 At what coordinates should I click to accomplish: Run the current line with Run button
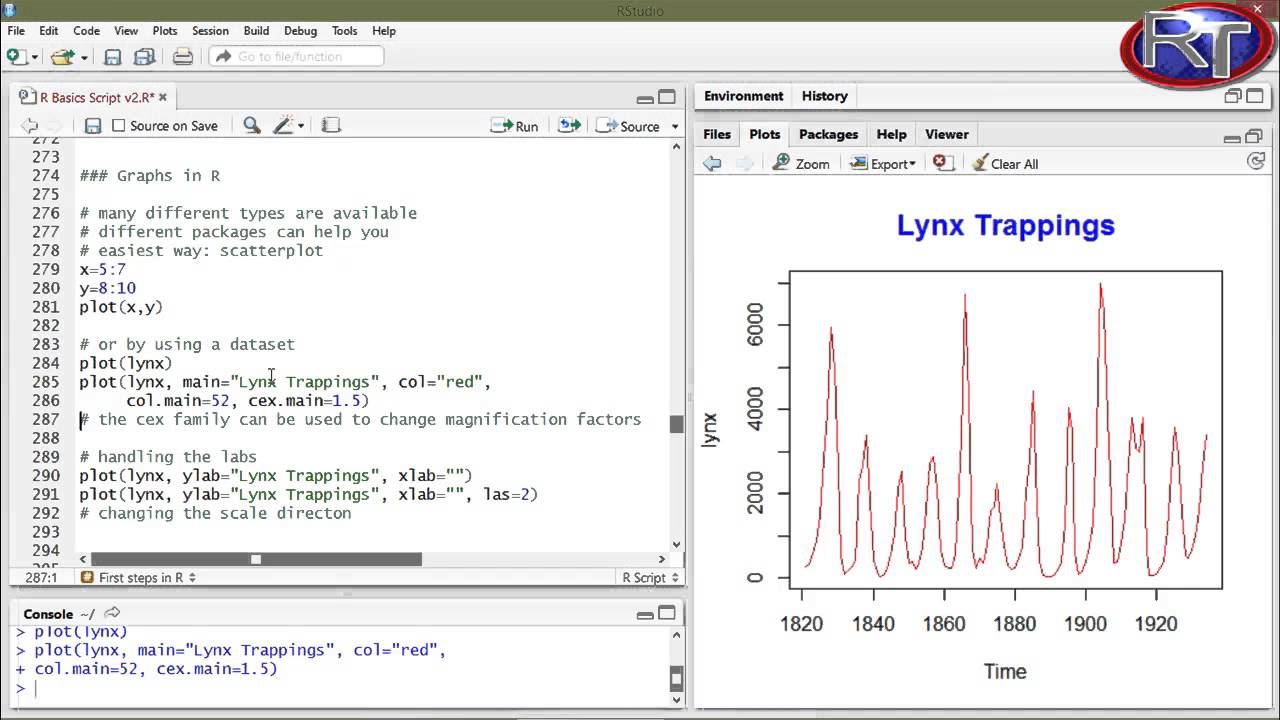(x=515, y=126)
